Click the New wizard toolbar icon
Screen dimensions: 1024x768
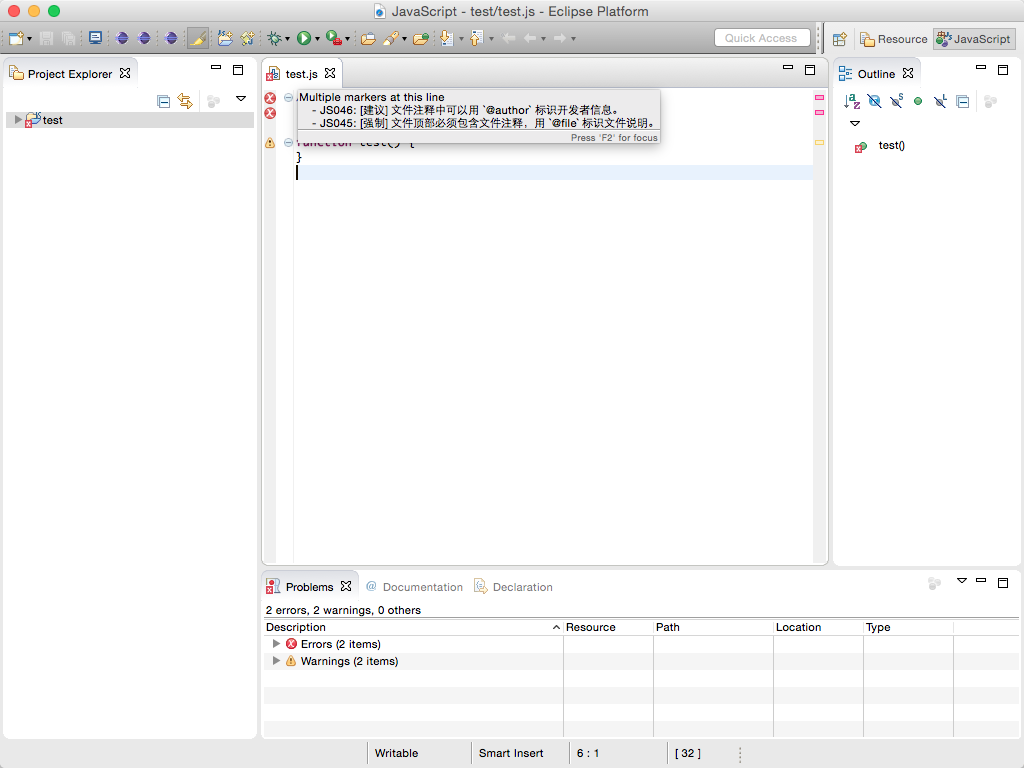click(x=16, y=39)
